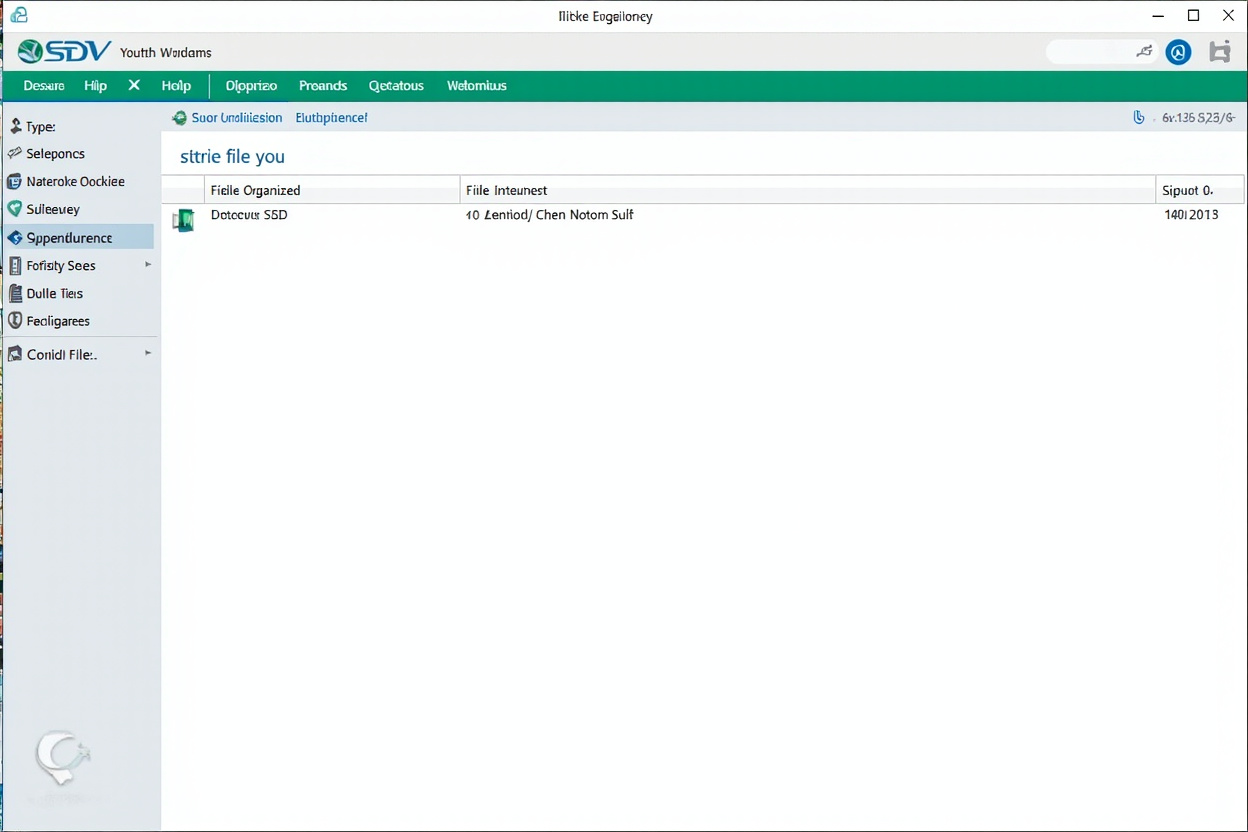Select Seleponcs in the sidebar

[56, 154]
